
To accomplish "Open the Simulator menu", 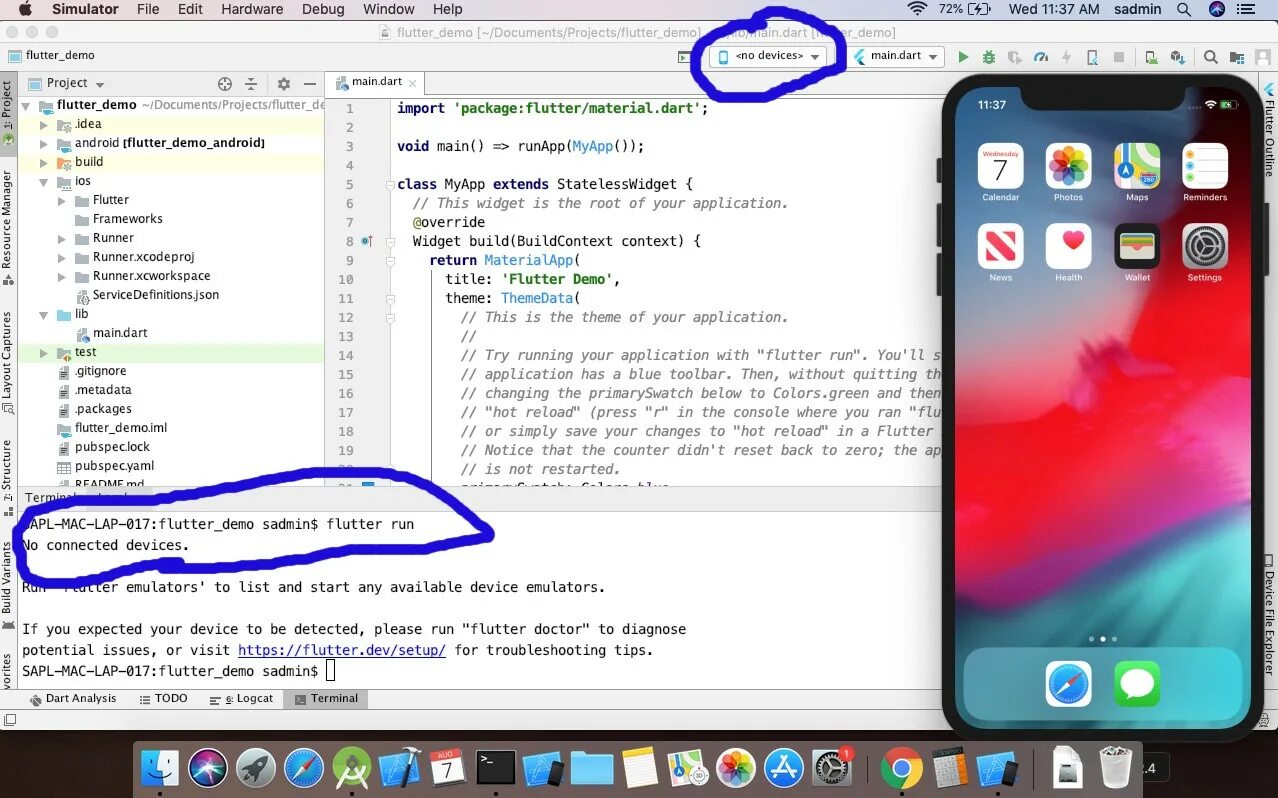I will (x=84, y=9).
